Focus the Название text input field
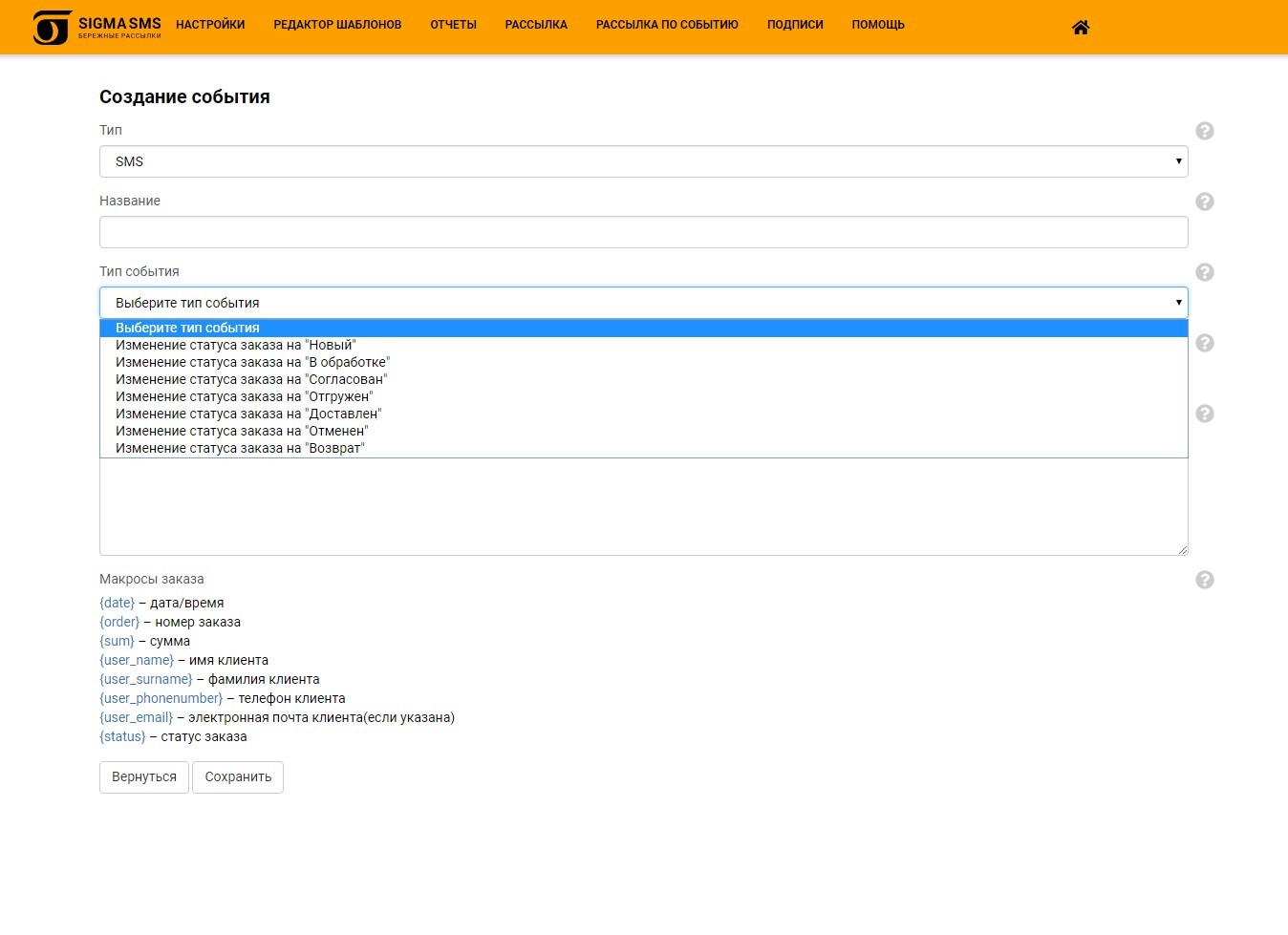The image size is (1288, 935). click(643, 232)
